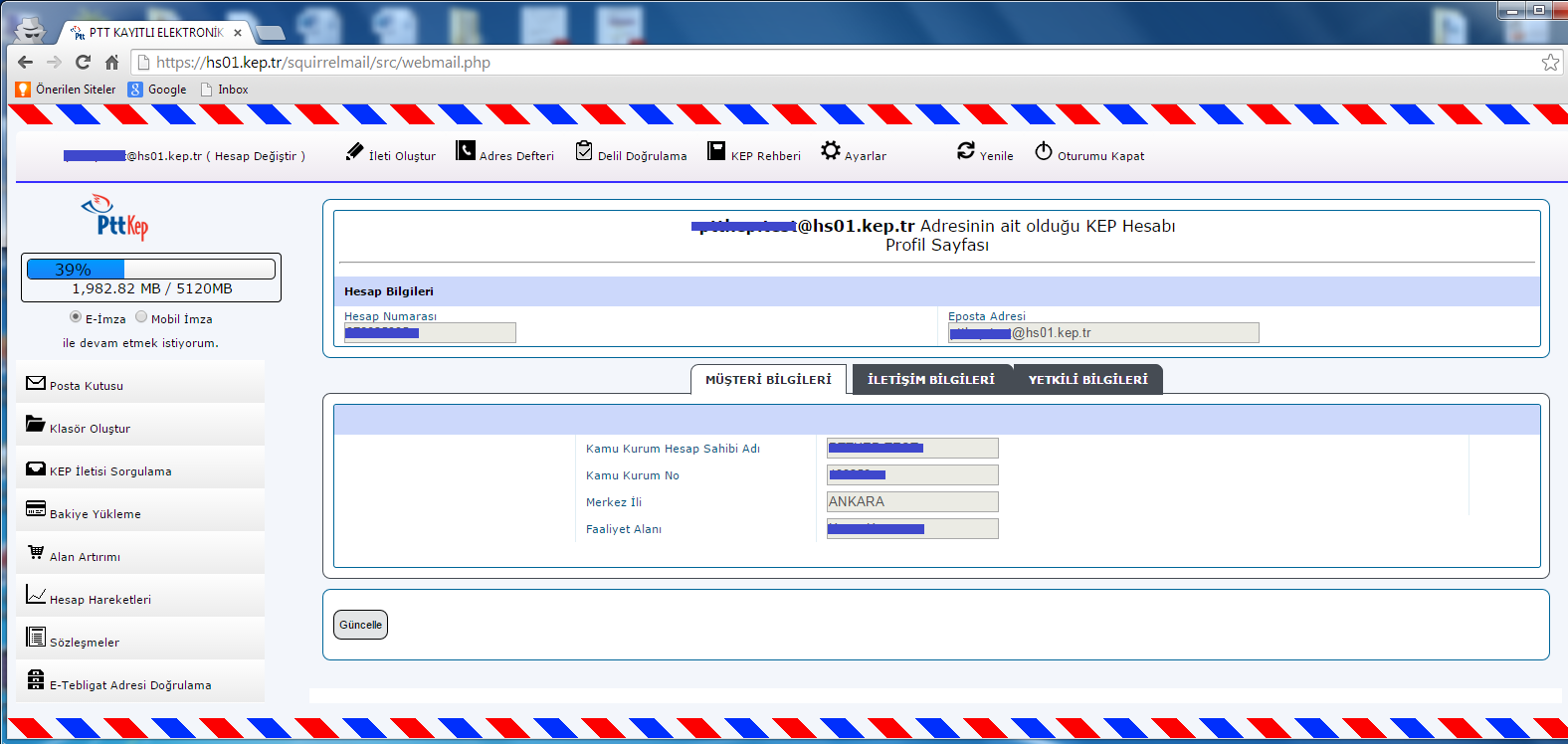This screenshot has width=1568, height=744.
Task: Click the 1,982.82 MB / 5120MB text
Action: coord(152,288)
